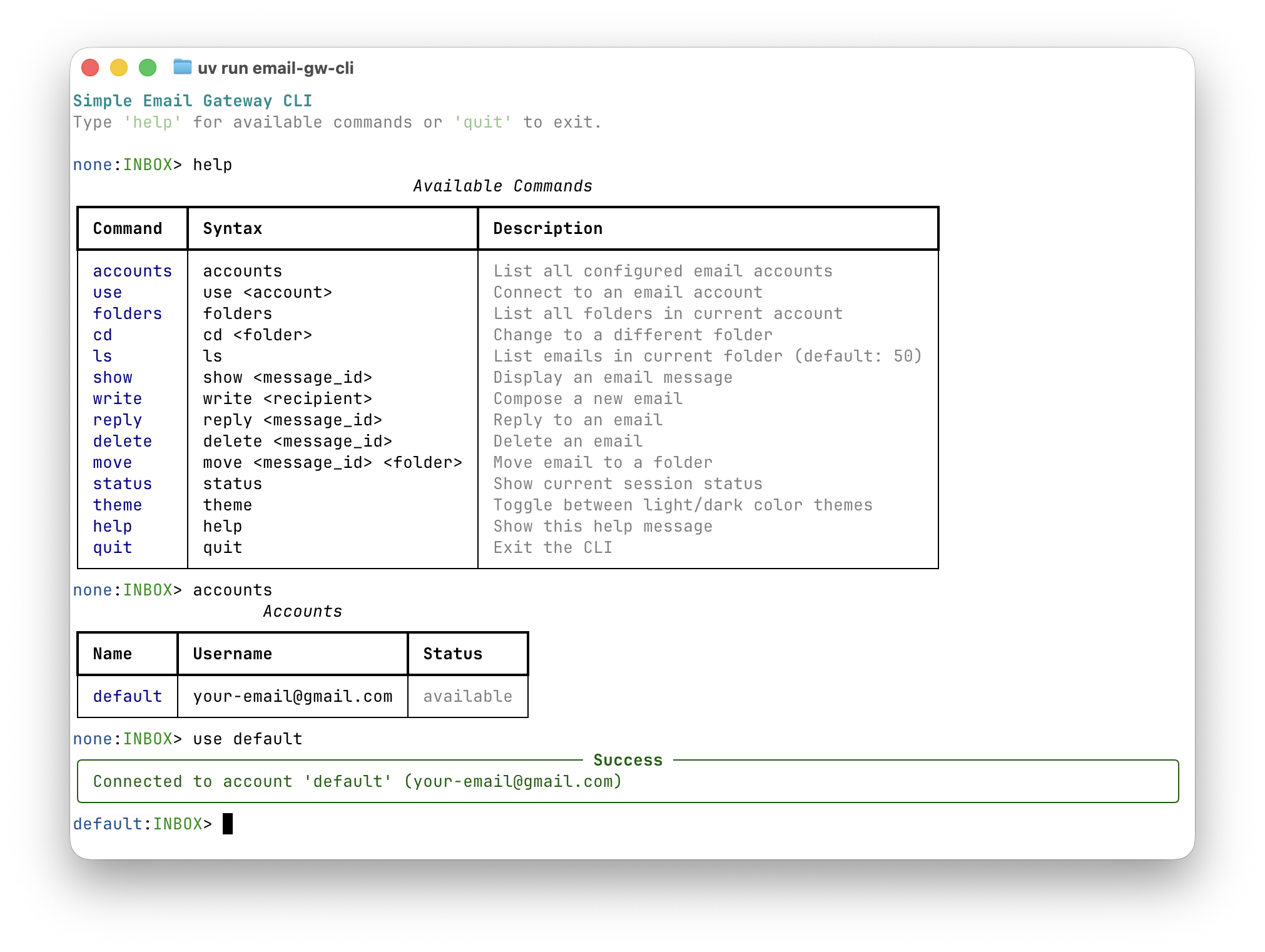
Task: Click the 'Description' column header
Action: [x=548, y=228]
